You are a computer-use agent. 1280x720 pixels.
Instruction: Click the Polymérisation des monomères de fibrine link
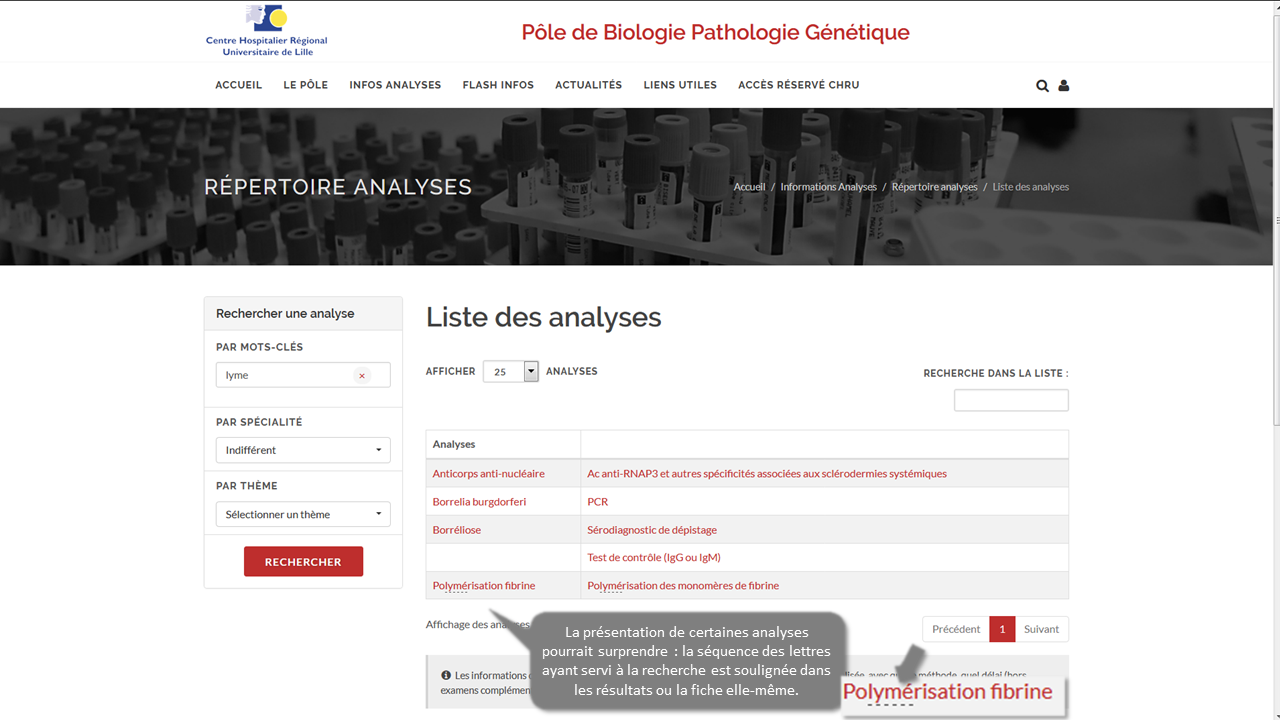click(x=683, y=585)
